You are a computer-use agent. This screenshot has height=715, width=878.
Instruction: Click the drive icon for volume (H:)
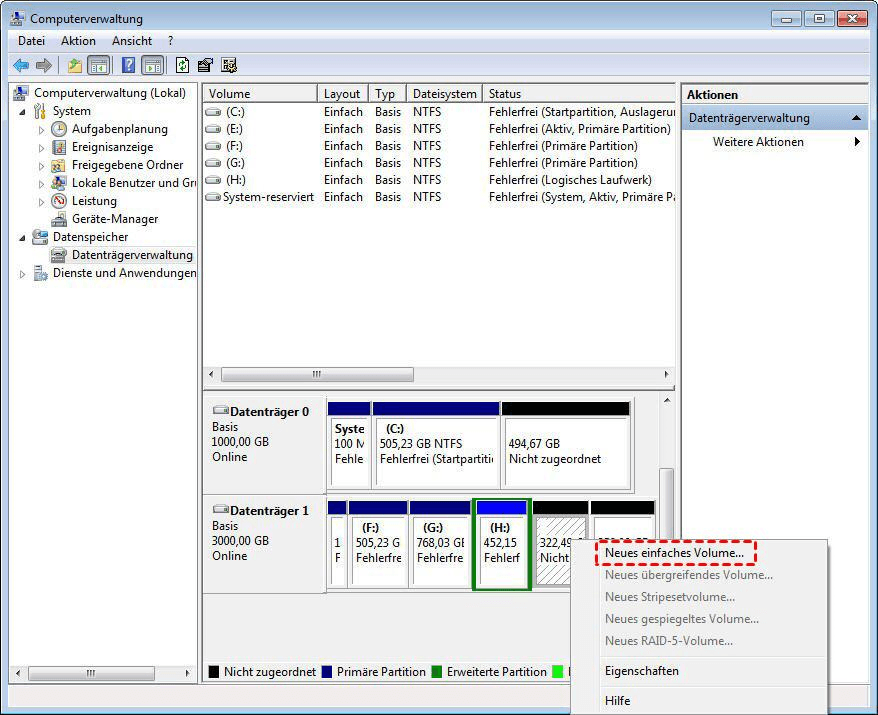tap(213, 180)
